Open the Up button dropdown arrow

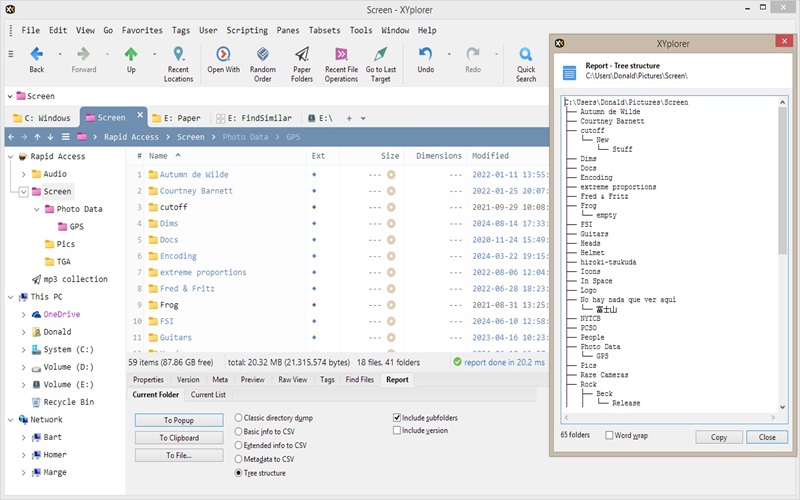point(154,54)
